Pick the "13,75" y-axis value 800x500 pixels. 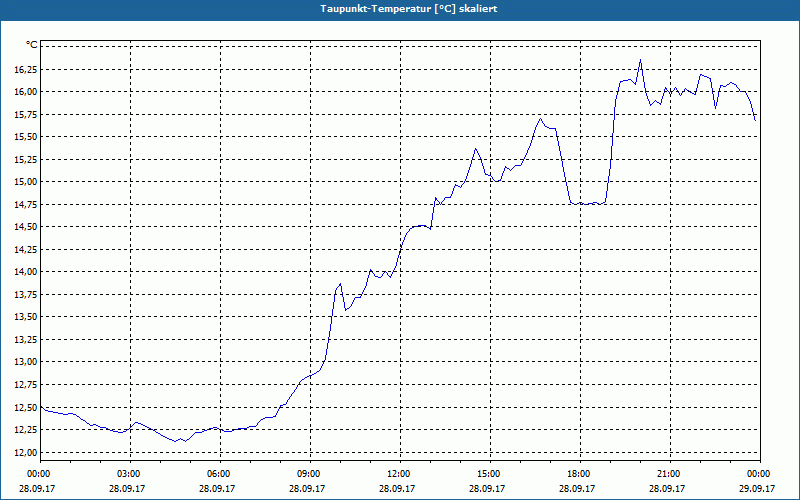[26, 294]
